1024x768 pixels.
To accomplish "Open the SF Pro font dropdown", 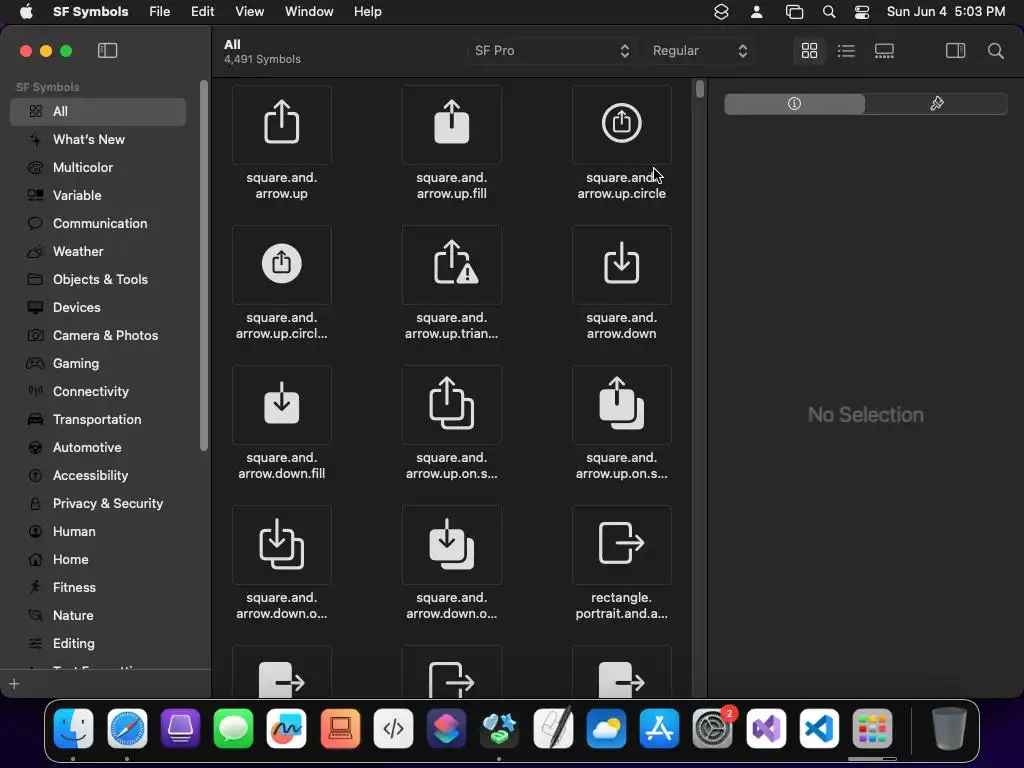I will (x=551, y=50).
